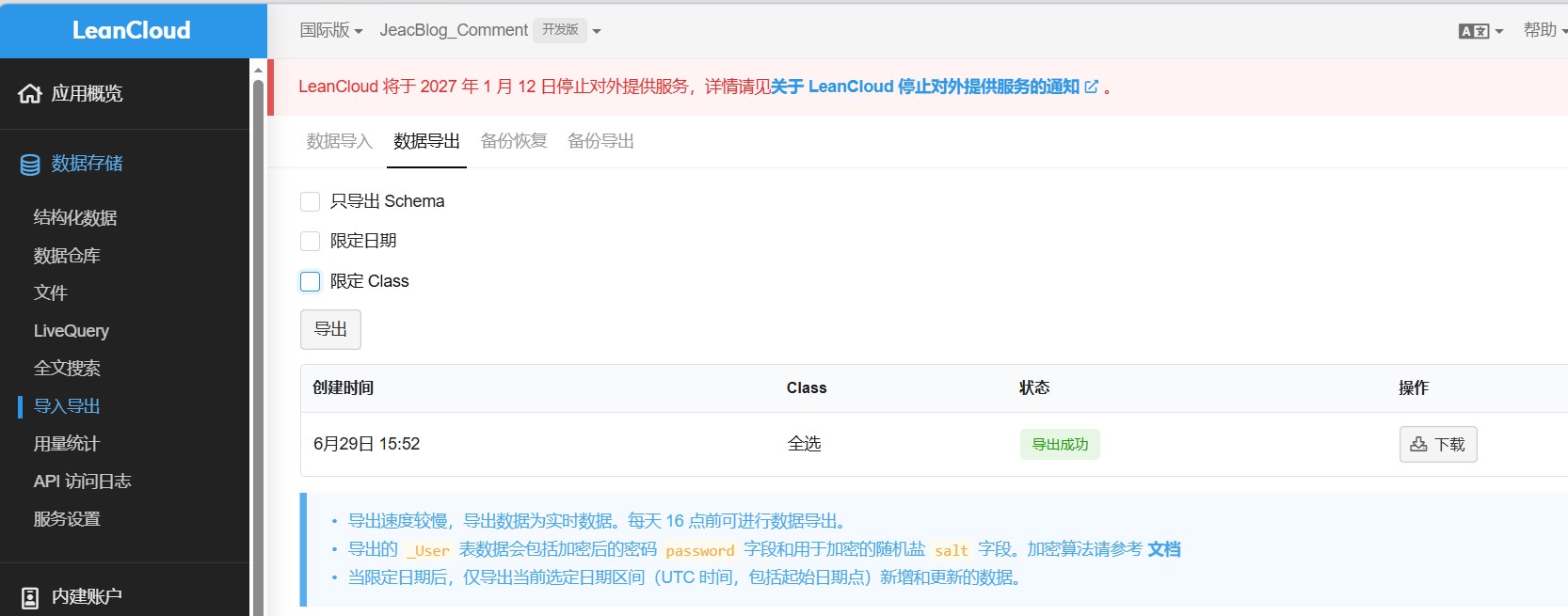Open API 访问日志 in the sidebar

click(83, 482)
